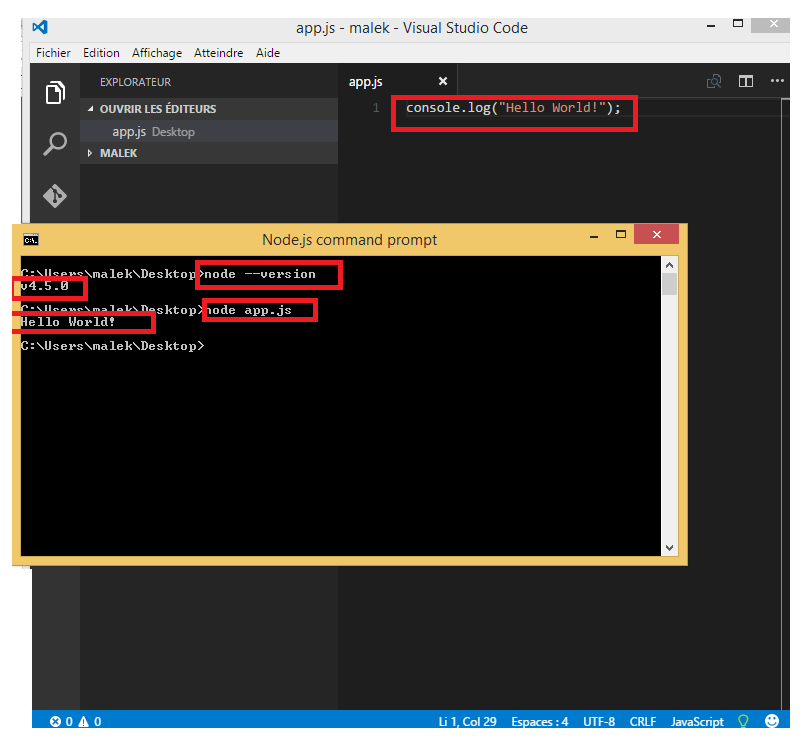Click the lightbulb icon in the status bar
Viewport: 812px width, 738px height.
point(743,721)
